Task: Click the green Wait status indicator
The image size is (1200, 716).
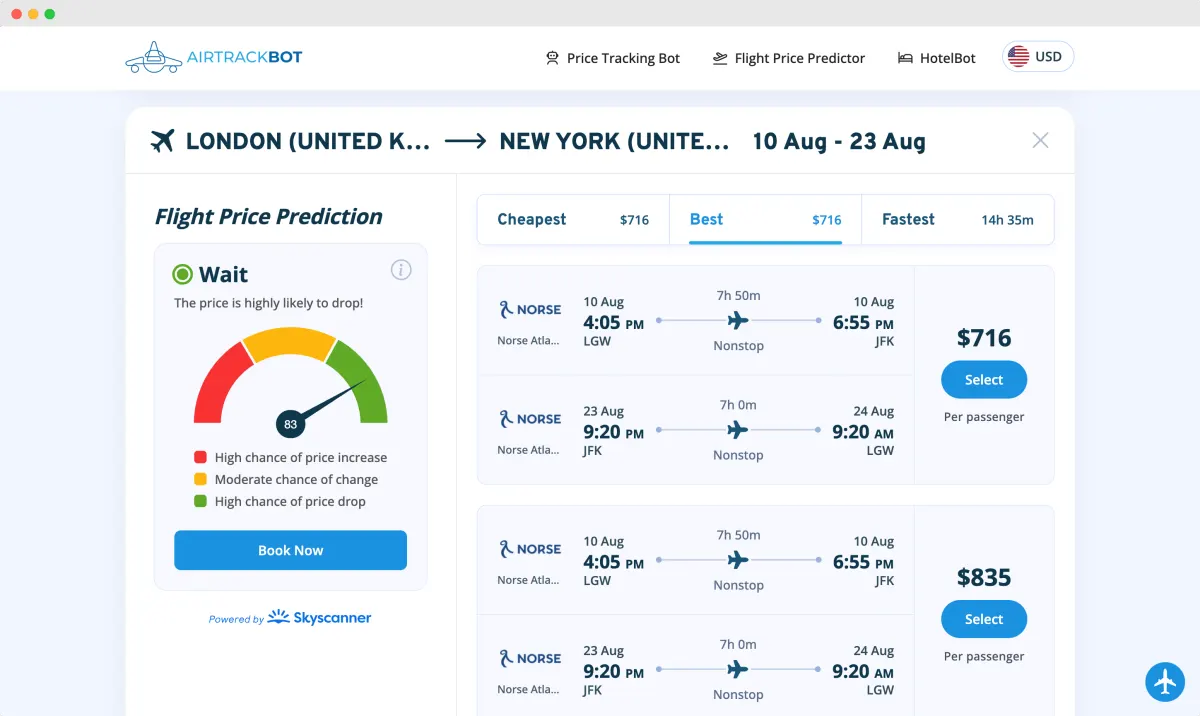Action: coord(183,274)
